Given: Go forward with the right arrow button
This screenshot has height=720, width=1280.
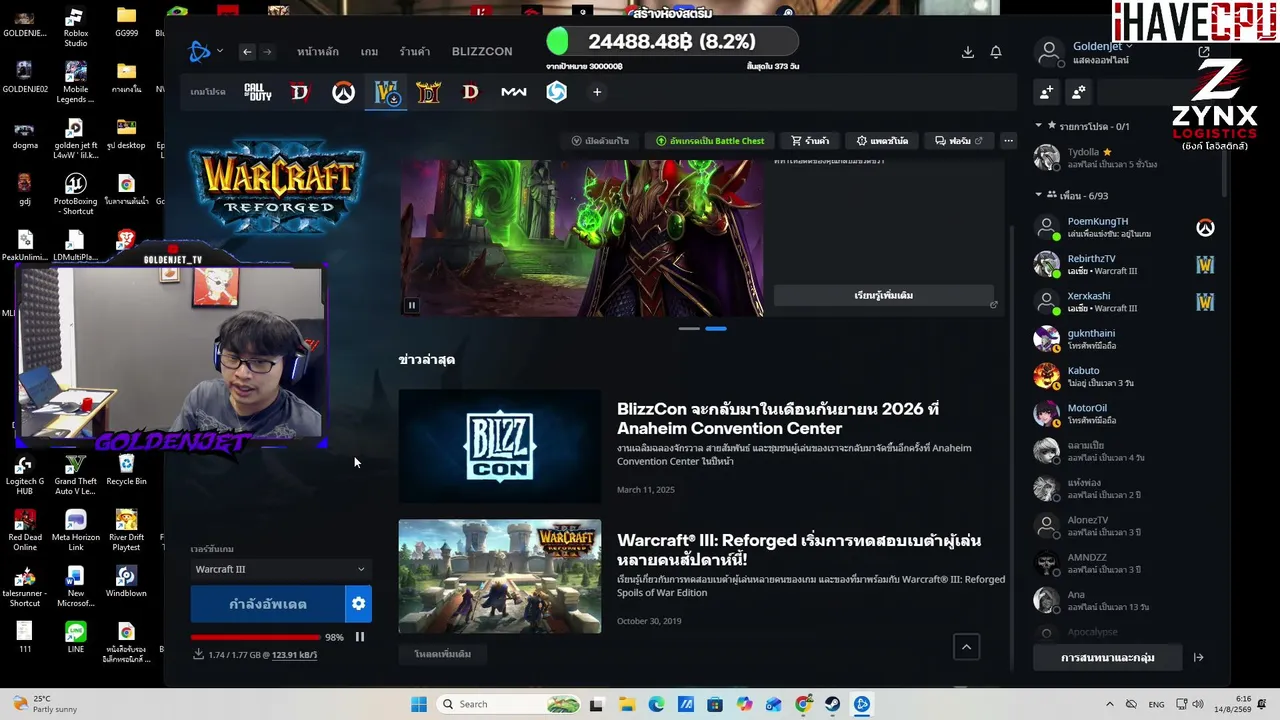Looking at the screenshot, I should click(267, 52).
